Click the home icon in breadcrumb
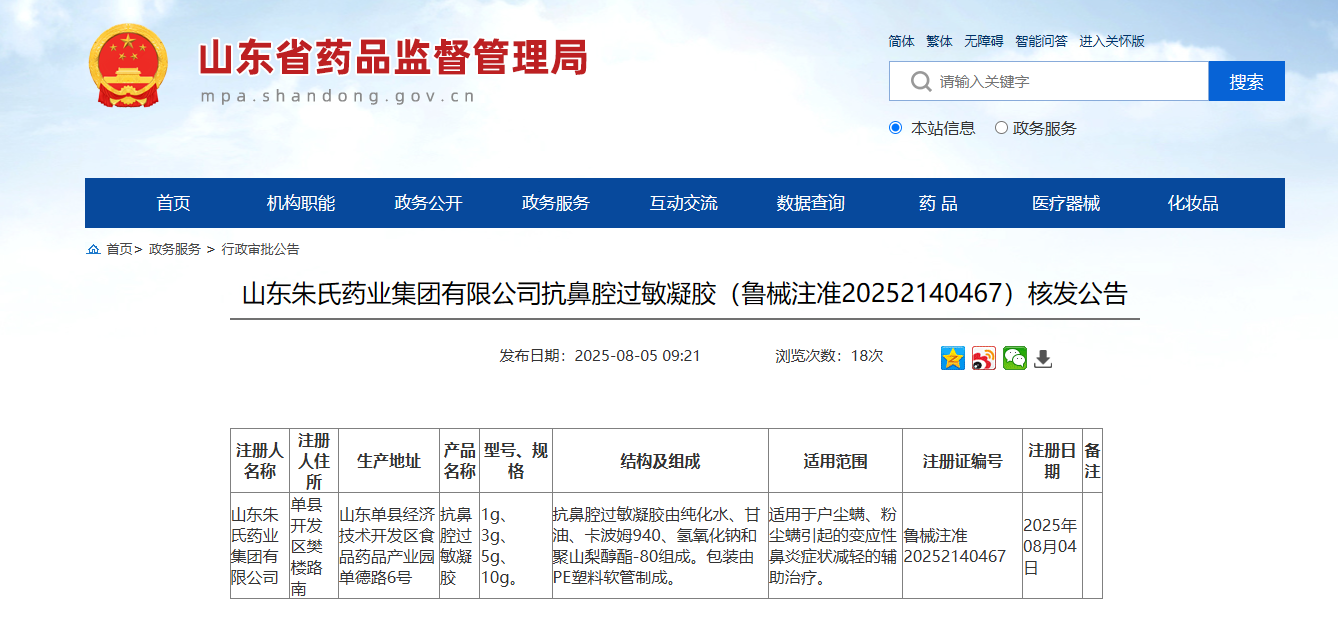The height and width of the screenshot is (625, 1338). coord(93,249)
